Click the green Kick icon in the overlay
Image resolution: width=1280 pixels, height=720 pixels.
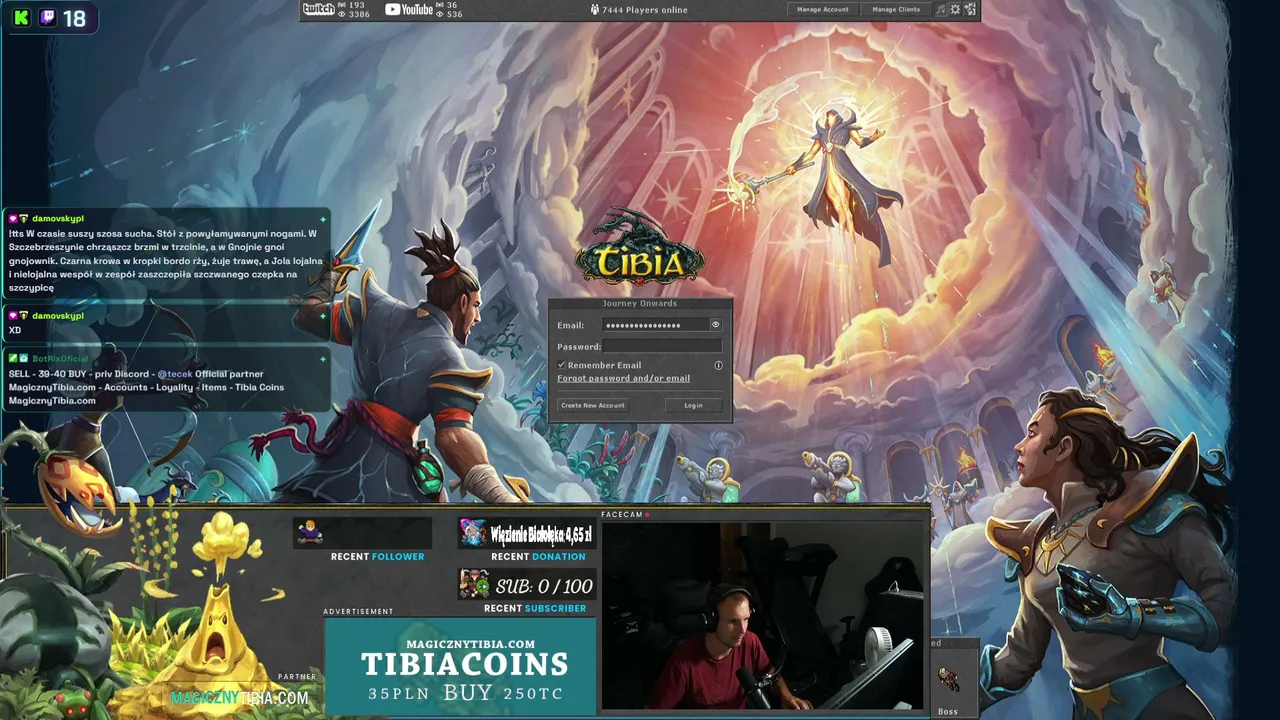click(x=21, y=18)
